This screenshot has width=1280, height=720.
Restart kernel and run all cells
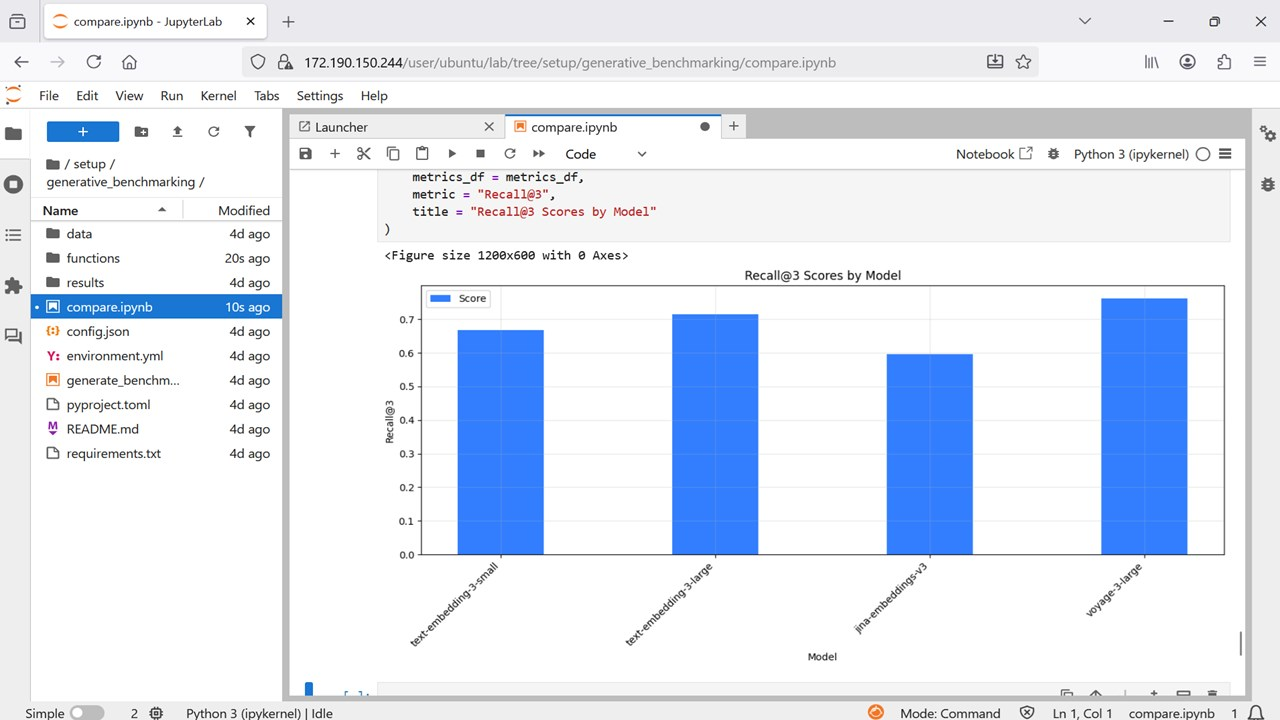click(539, 154)
